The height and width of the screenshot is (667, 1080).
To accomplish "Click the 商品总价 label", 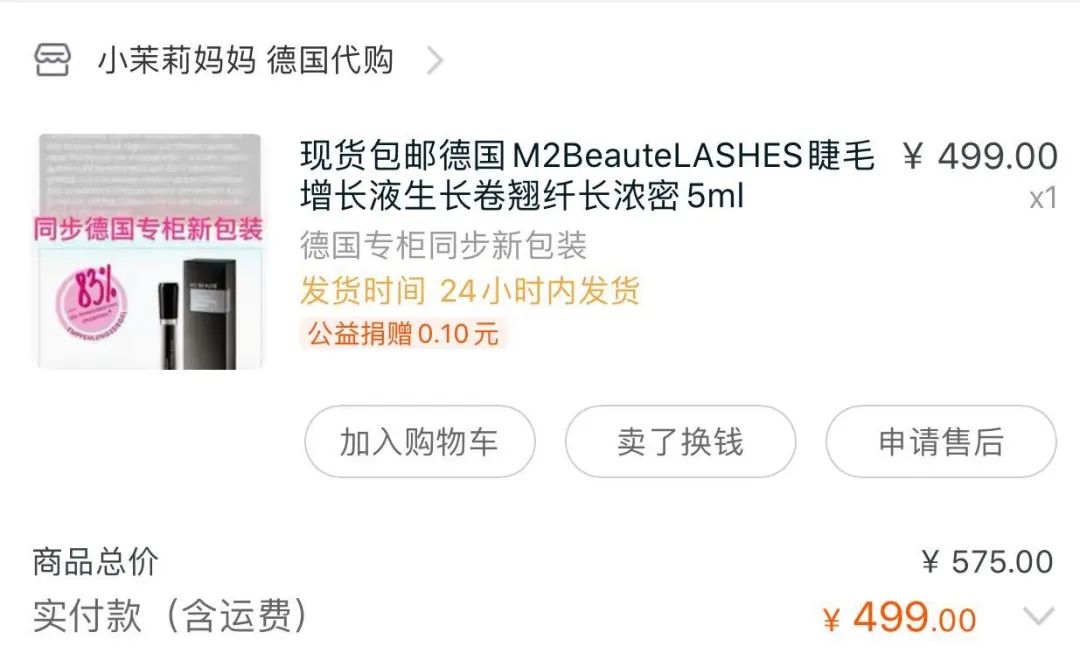I will tap(95, 562).
